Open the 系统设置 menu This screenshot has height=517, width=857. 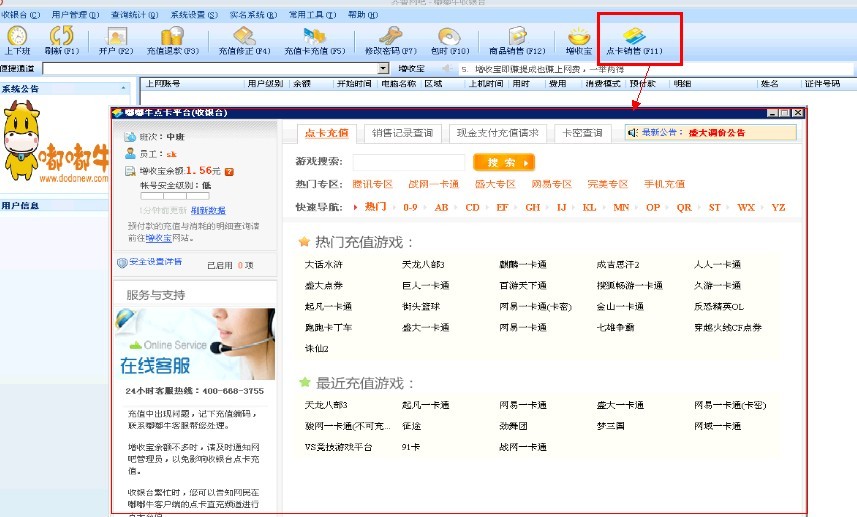pos(194,15)
